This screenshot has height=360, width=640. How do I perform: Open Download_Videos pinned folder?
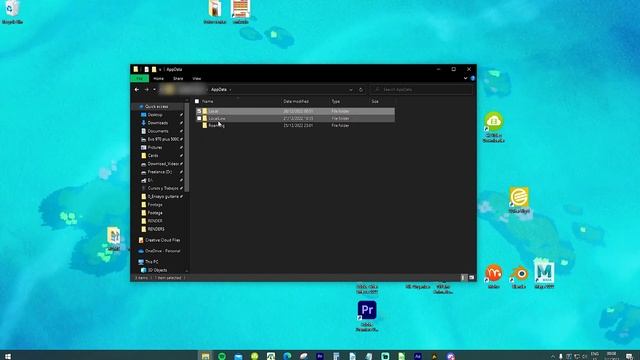(163, 164)
